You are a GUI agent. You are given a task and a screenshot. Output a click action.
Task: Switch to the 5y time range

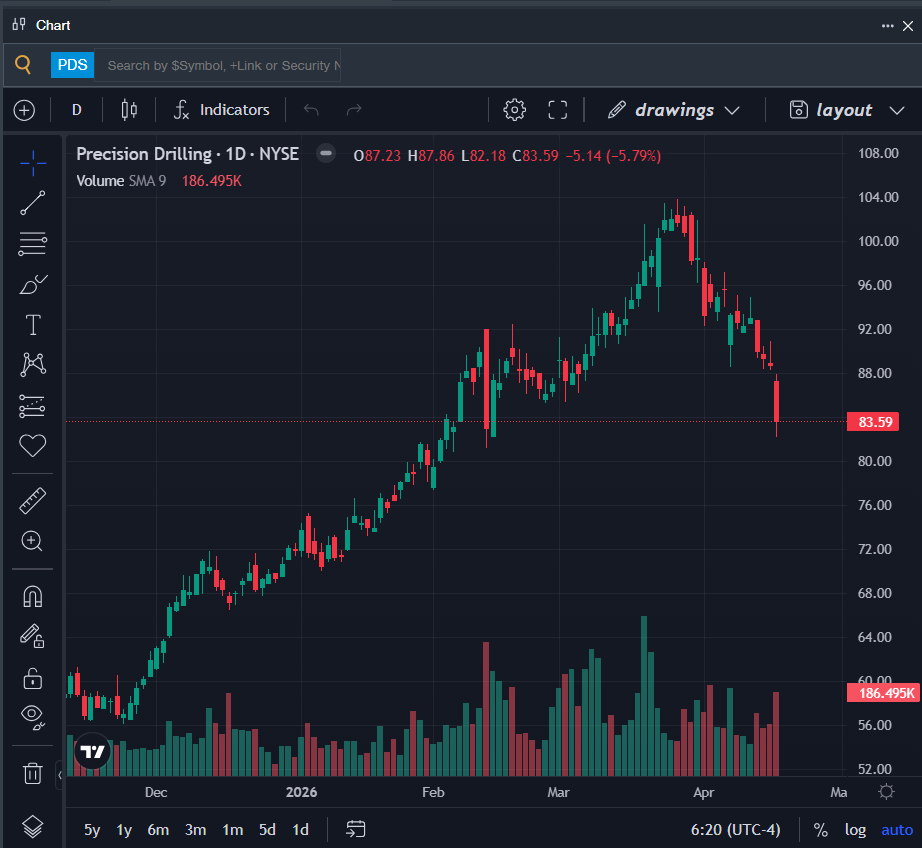click(92, 830)
